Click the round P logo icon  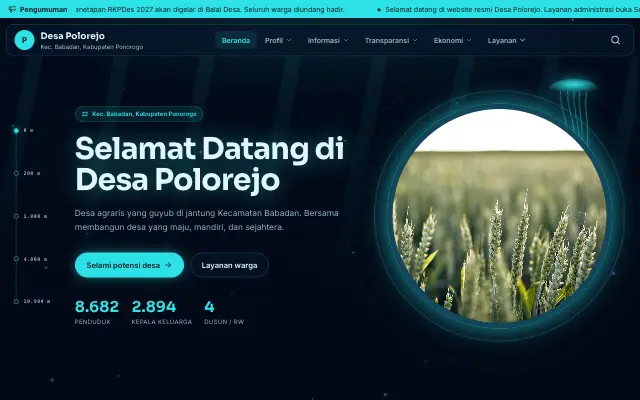pyautogui.click(x=24, y=40)
